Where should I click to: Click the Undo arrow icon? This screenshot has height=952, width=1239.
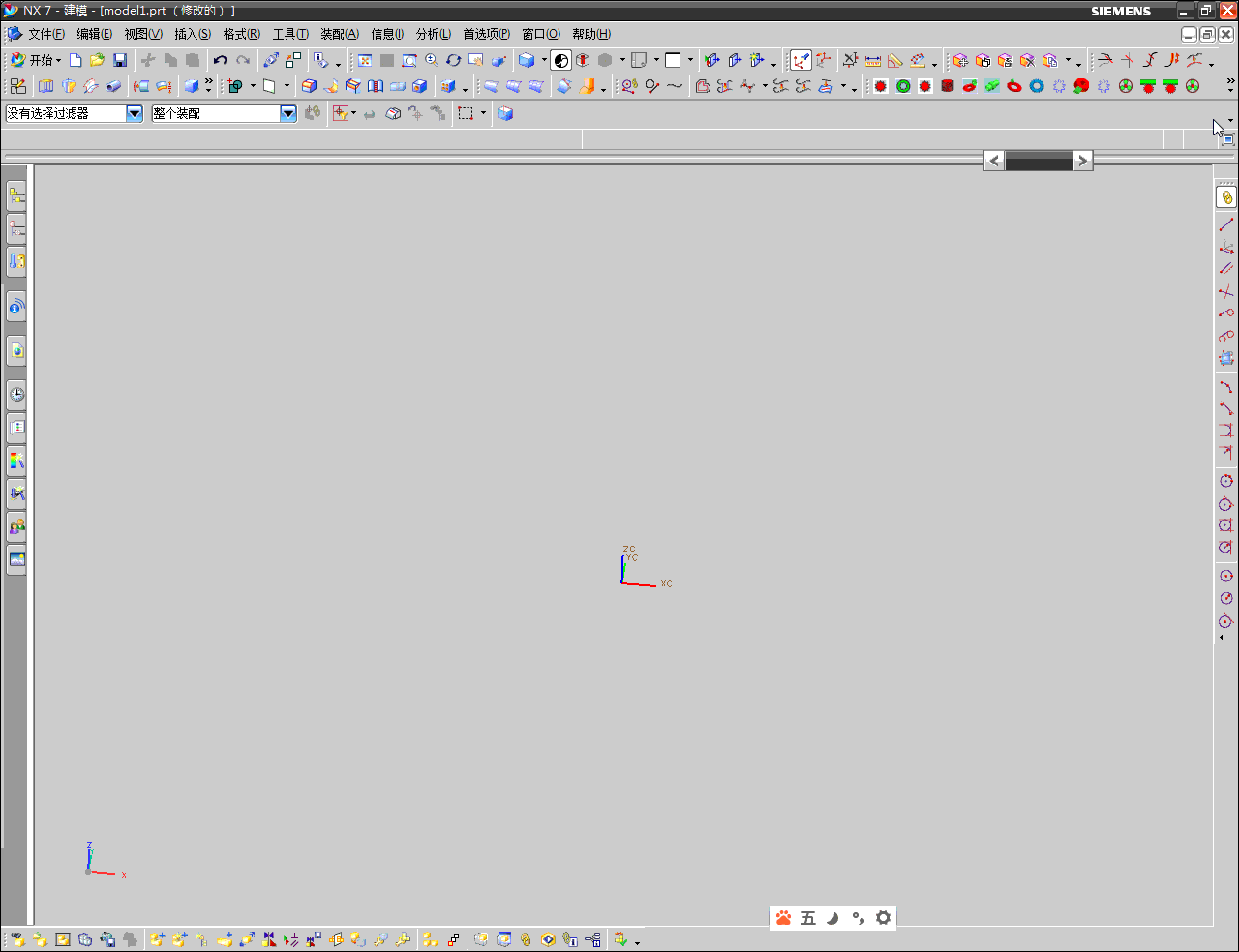click(220, 60)
